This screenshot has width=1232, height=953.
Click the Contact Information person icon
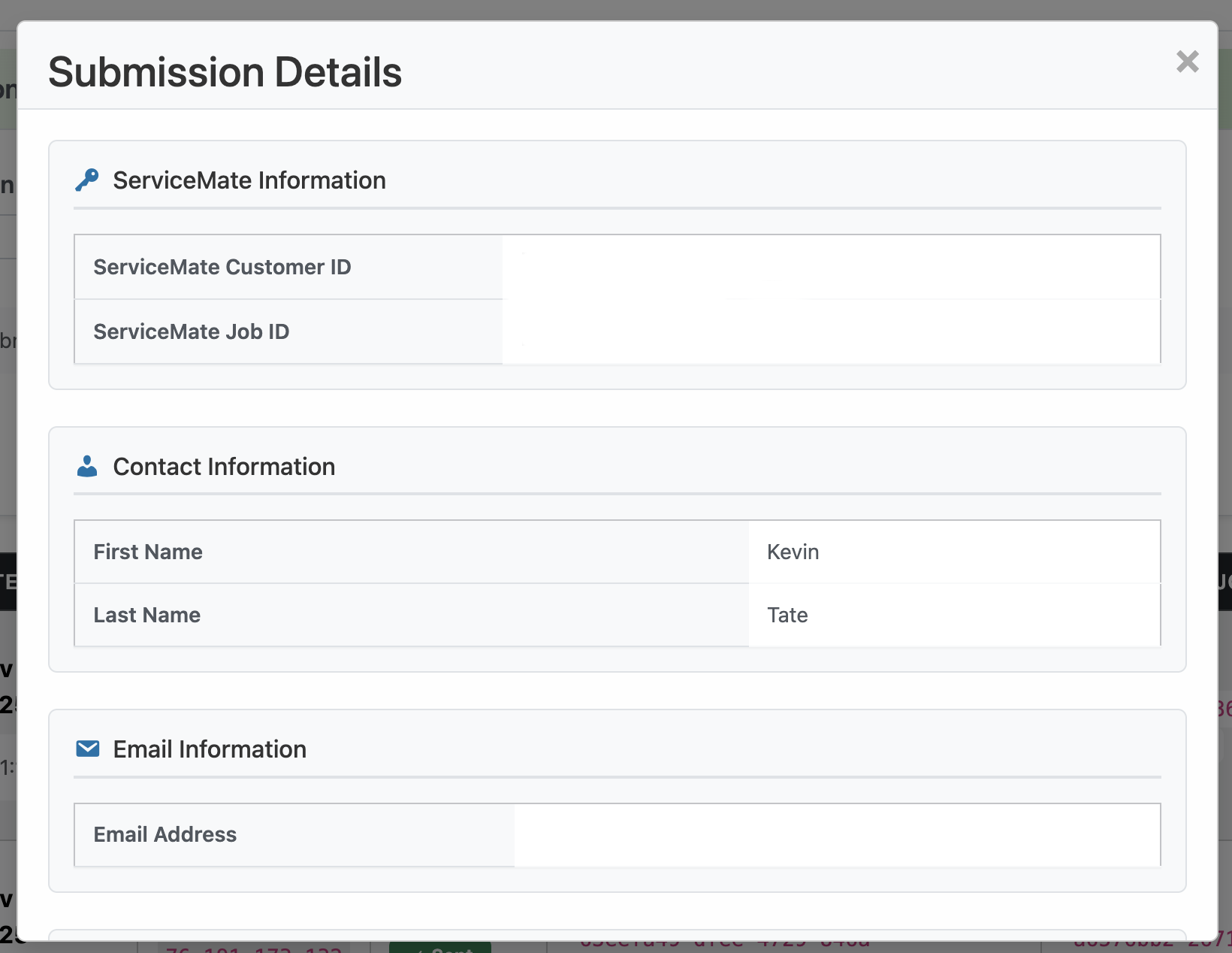tap(87, 467)
